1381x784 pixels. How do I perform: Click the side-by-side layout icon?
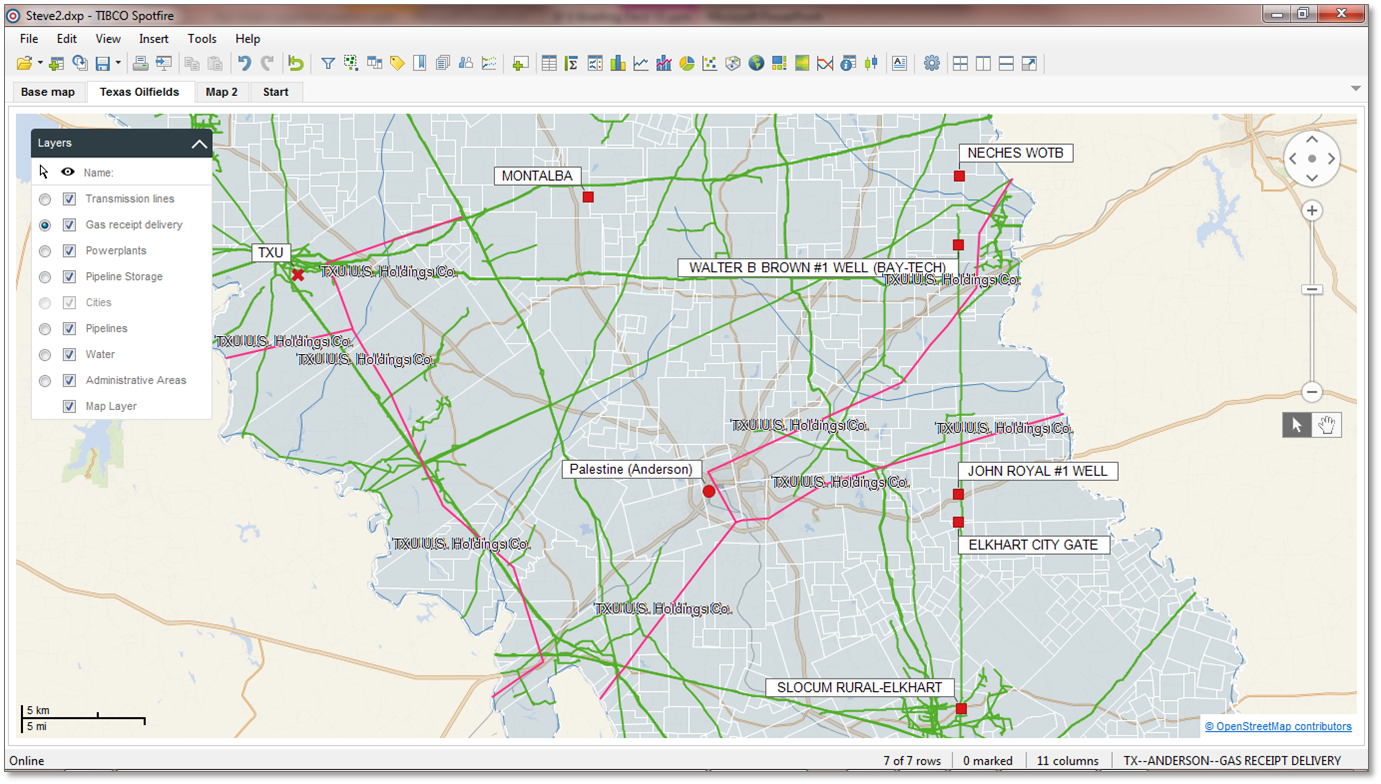coord(983,64)
